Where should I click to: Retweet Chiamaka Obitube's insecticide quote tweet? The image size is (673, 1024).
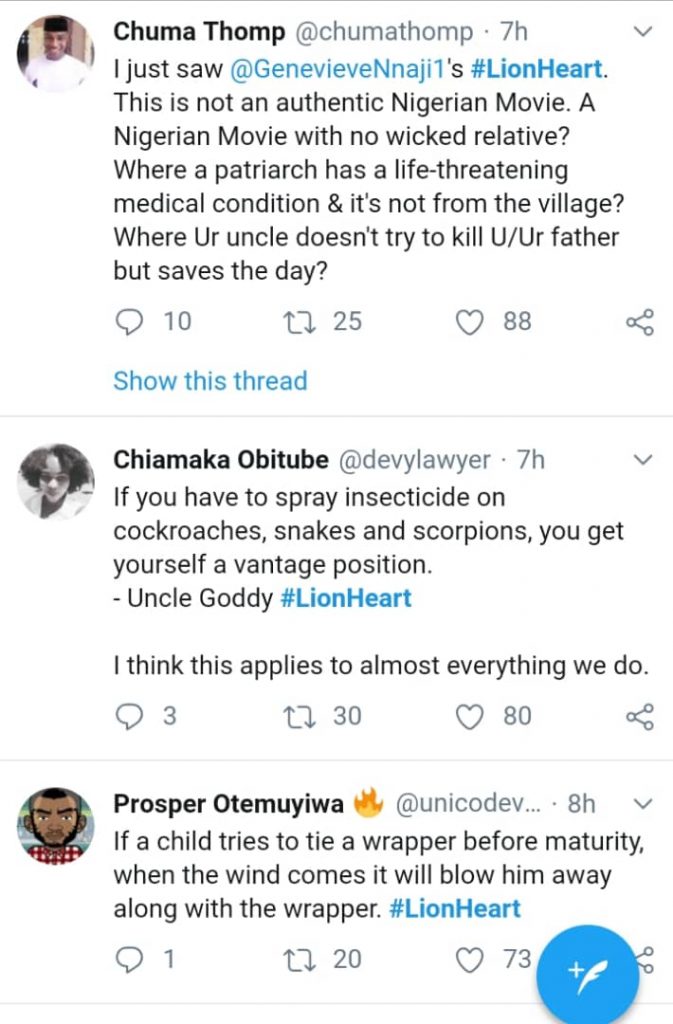click(x=297, y=716)
